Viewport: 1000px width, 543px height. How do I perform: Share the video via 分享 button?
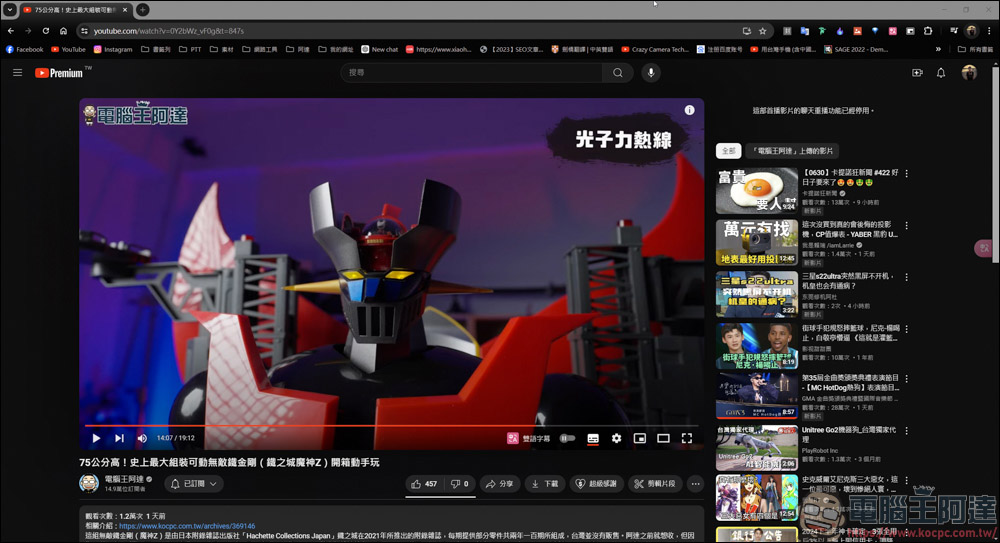click(x=500, y=484)
